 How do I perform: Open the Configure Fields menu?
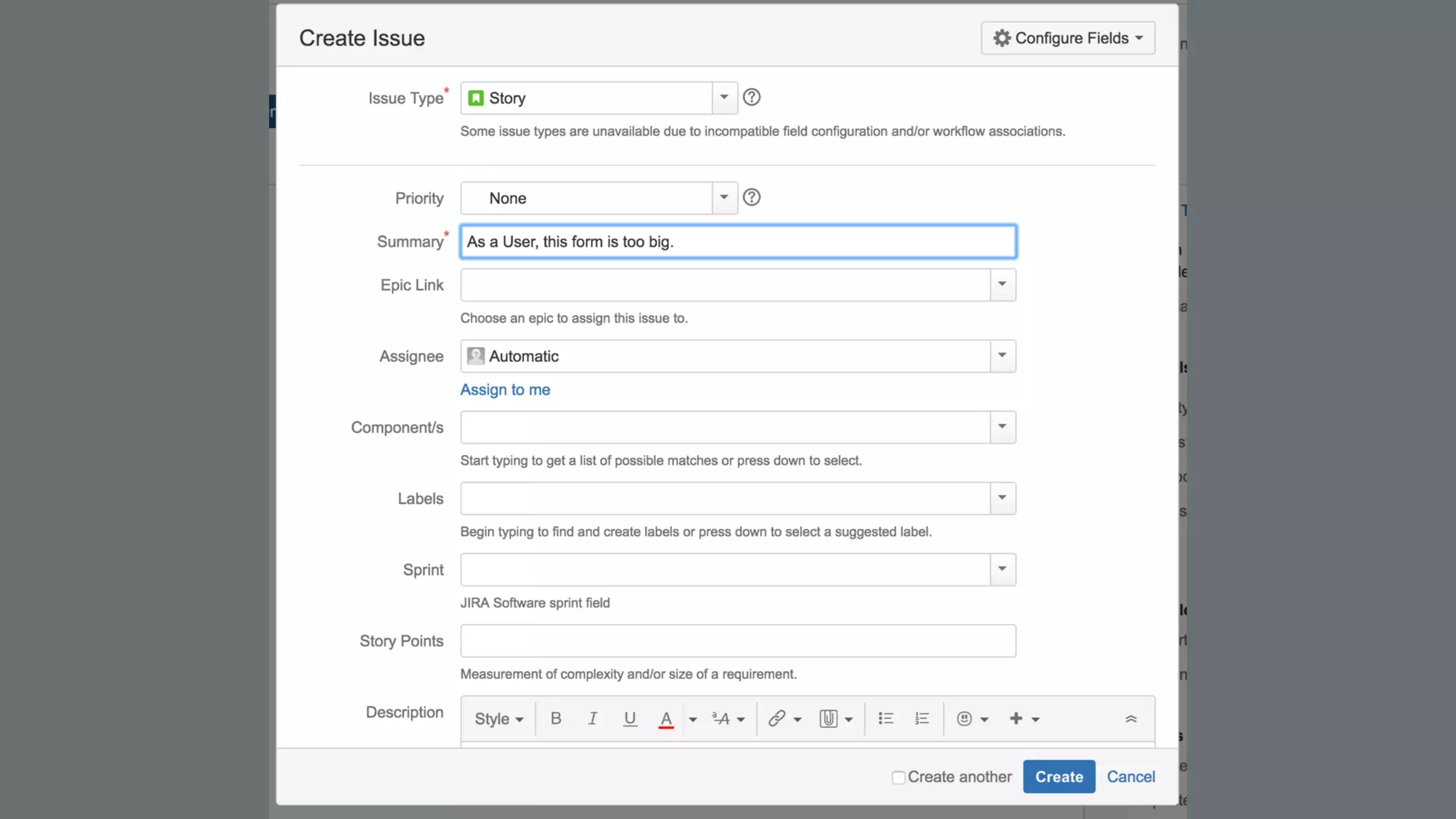(1067, 38)
